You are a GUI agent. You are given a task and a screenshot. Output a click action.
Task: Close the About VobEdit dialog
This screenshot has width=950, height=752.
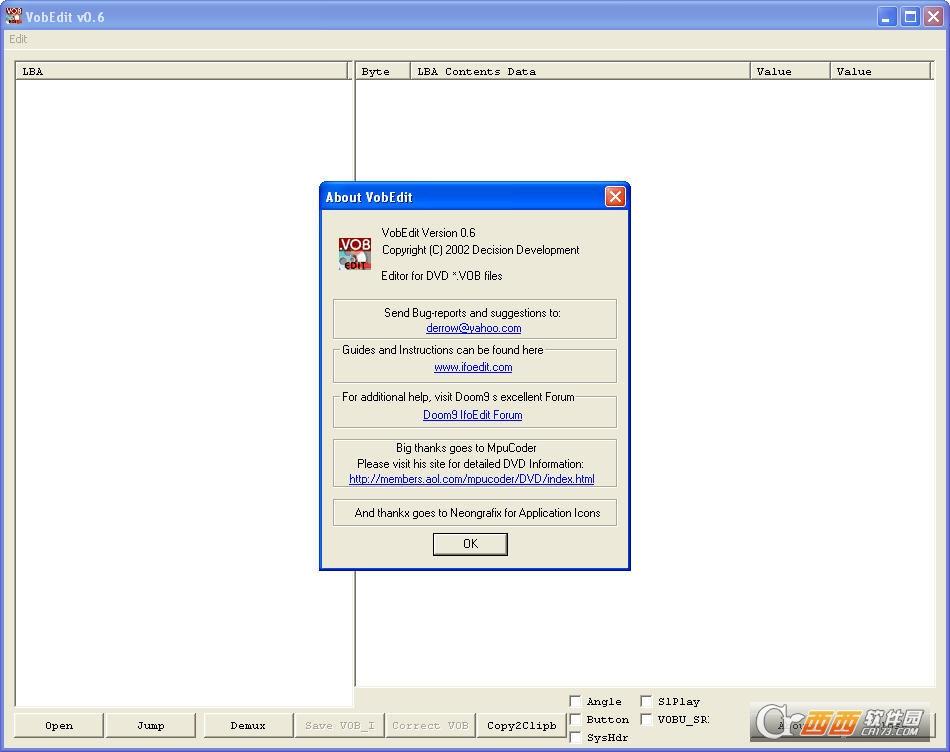point(615,196)
